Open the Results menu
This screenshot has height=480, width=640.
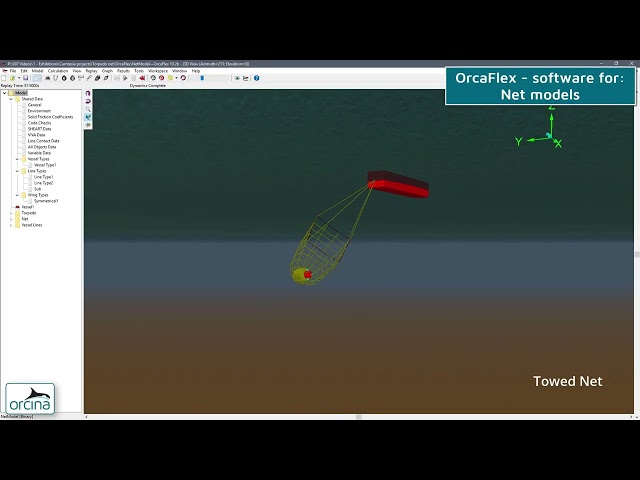click(123, 71)
